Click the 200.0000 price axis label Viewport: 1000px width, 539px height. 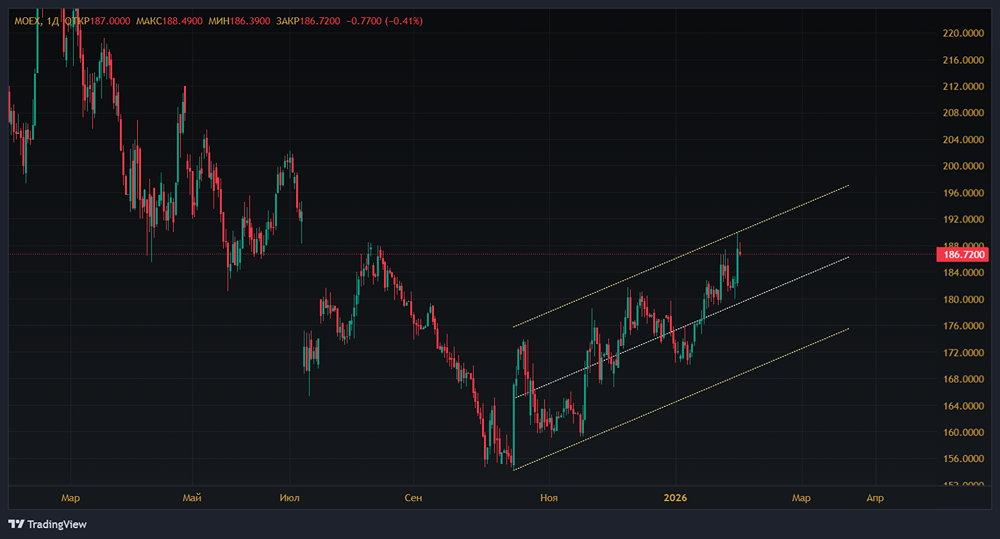963,166
